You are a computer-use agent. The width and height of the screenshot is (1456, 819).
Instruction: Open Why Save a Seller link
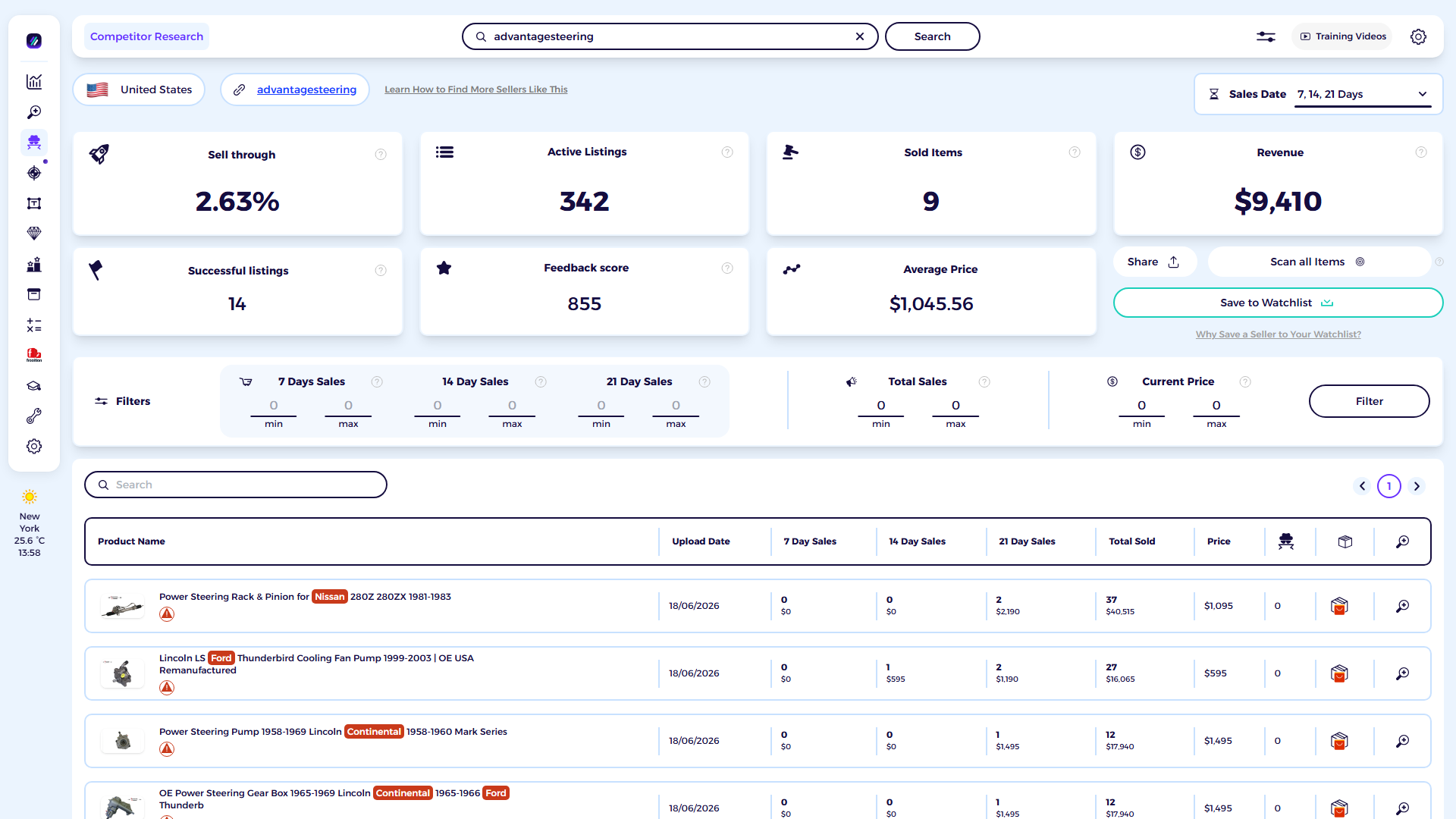(1278, 334)
